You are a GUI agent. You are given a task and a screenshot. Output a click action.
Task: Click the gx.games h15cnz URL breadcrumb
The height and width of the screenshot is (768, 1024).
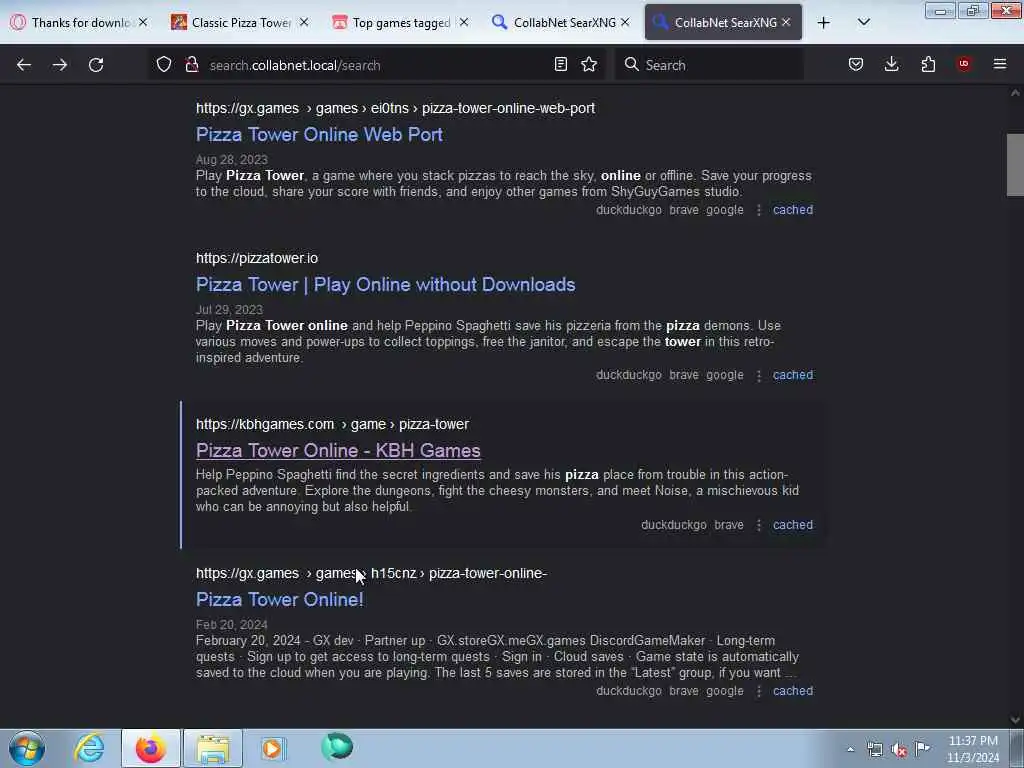[x=372, y=573]
